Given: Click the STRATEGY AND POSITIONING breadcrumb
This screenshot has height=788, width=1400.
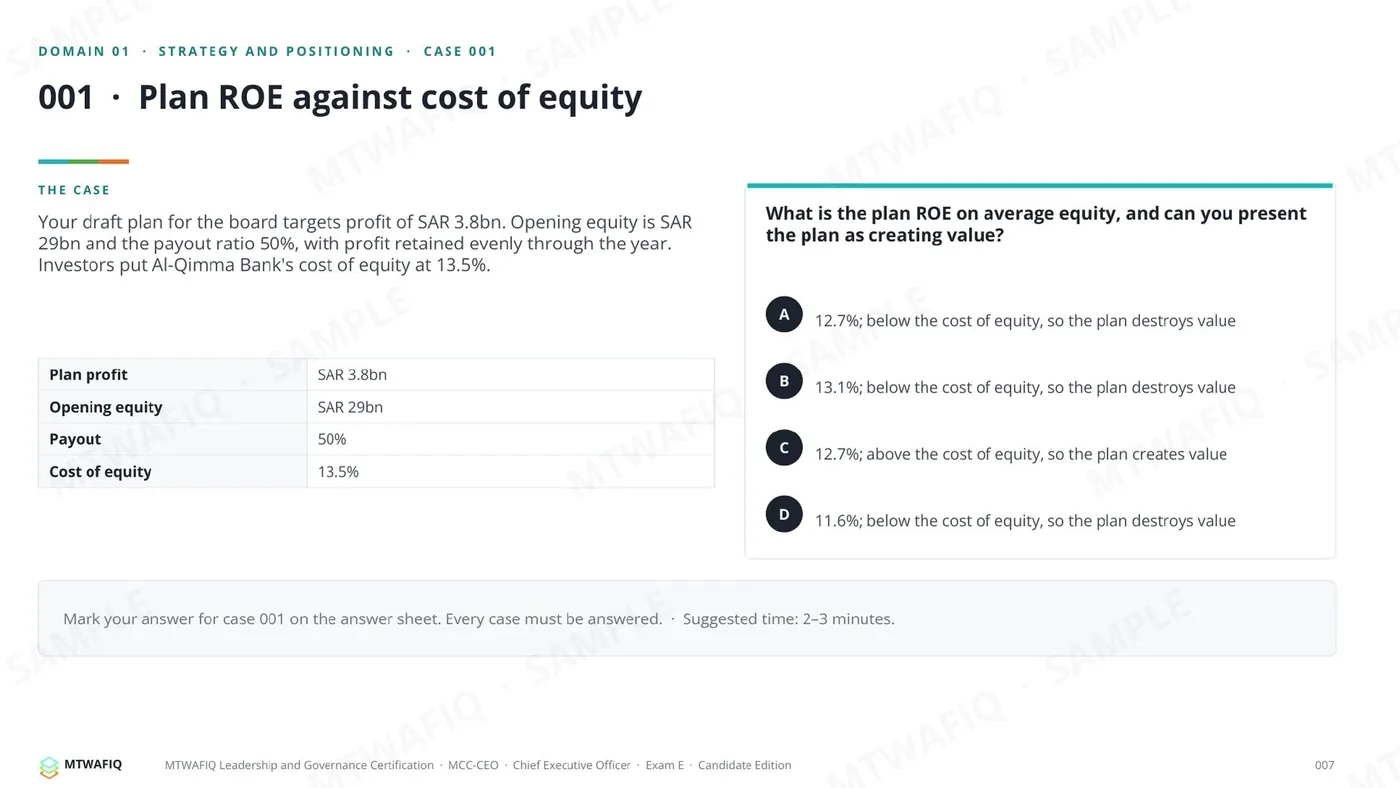Looking at the screenshot, I should coord(276,51).
